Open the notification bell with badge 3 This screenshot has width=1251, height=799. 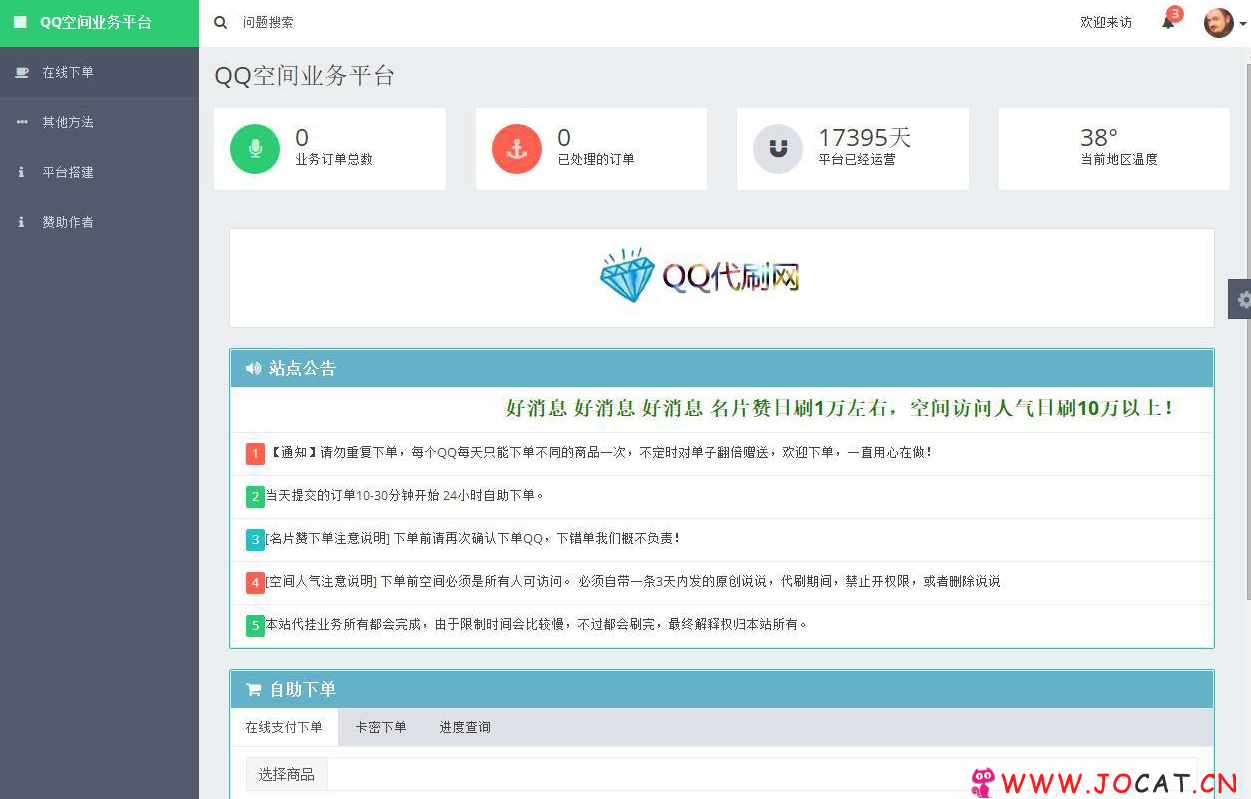pyautogui.click(x=1169, y=20)
